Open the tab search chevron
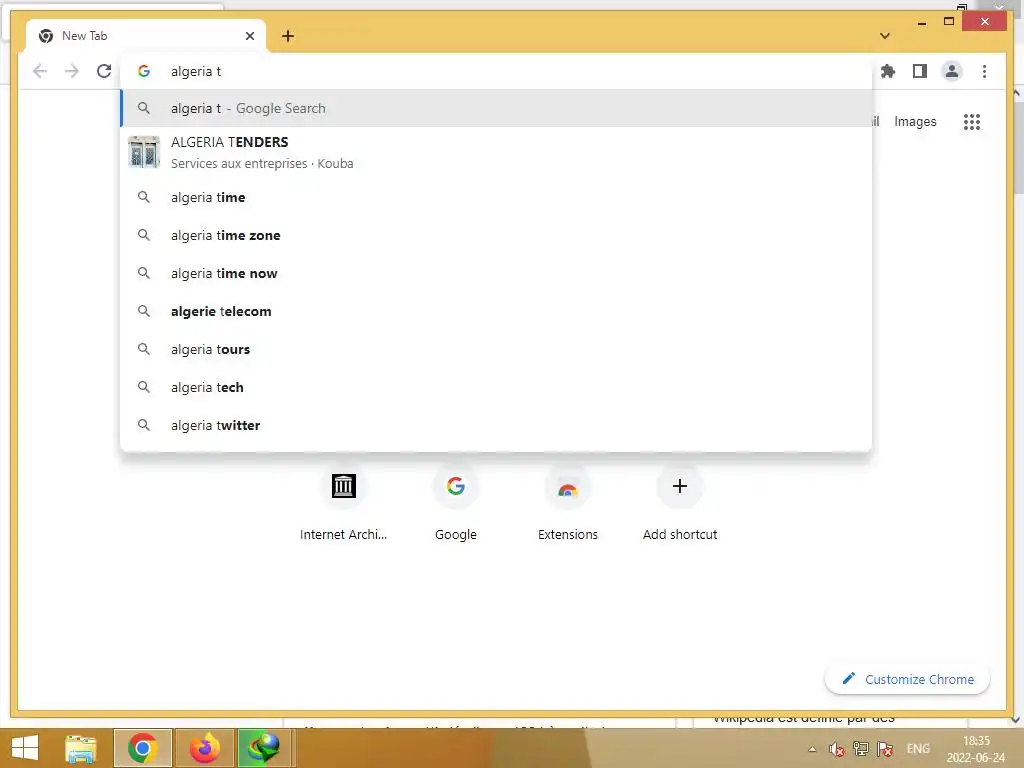Viewport: 1024px width, 768px height. point(884,36)
